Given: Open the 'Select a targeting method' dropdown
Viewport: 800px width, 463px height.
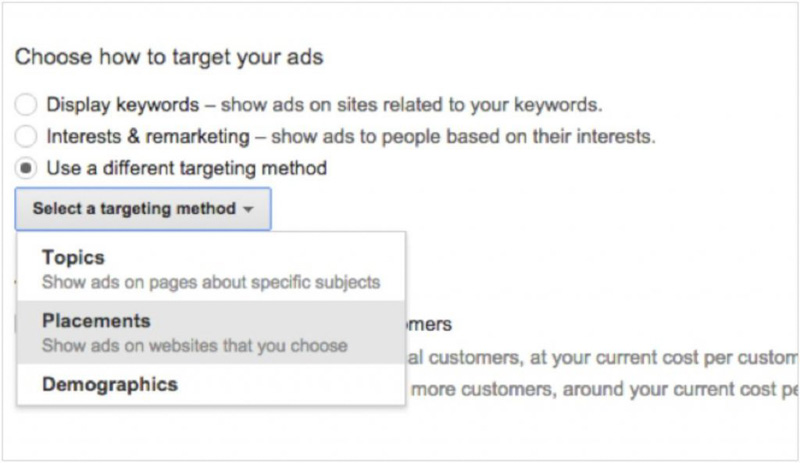Looking at the screenshot, I should [x=142, y=209].
